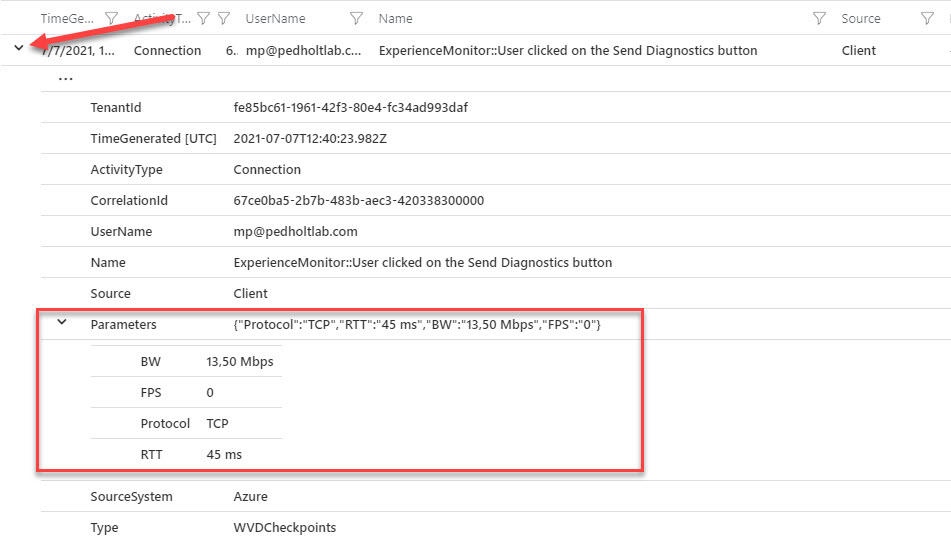The height and width of the screenshot is (540, 951).
Task: Collapse the expanded log result row
Action: click(x=19, y=47)
